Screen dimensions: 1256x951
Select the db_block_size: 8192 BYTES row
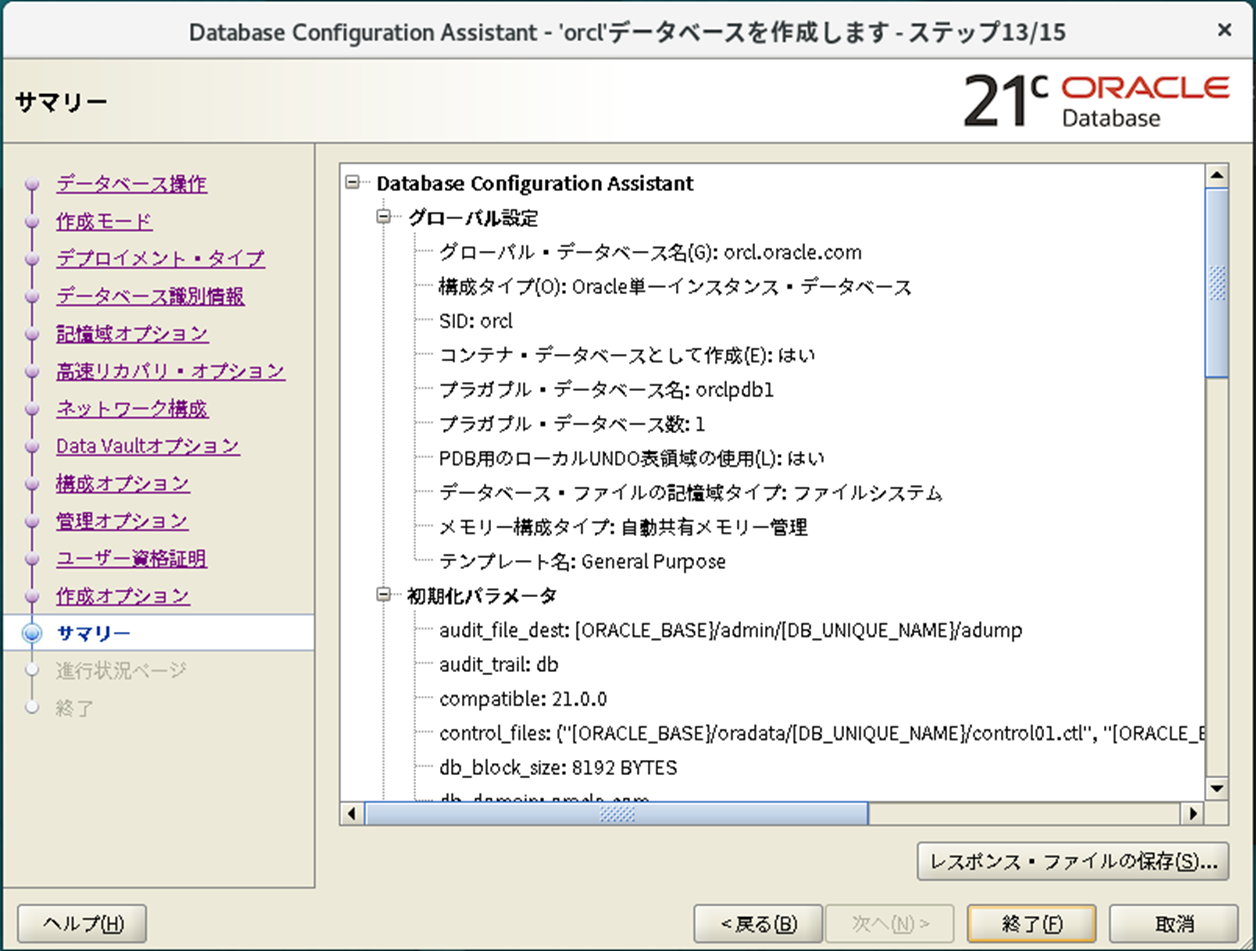(x=558, y=767)
